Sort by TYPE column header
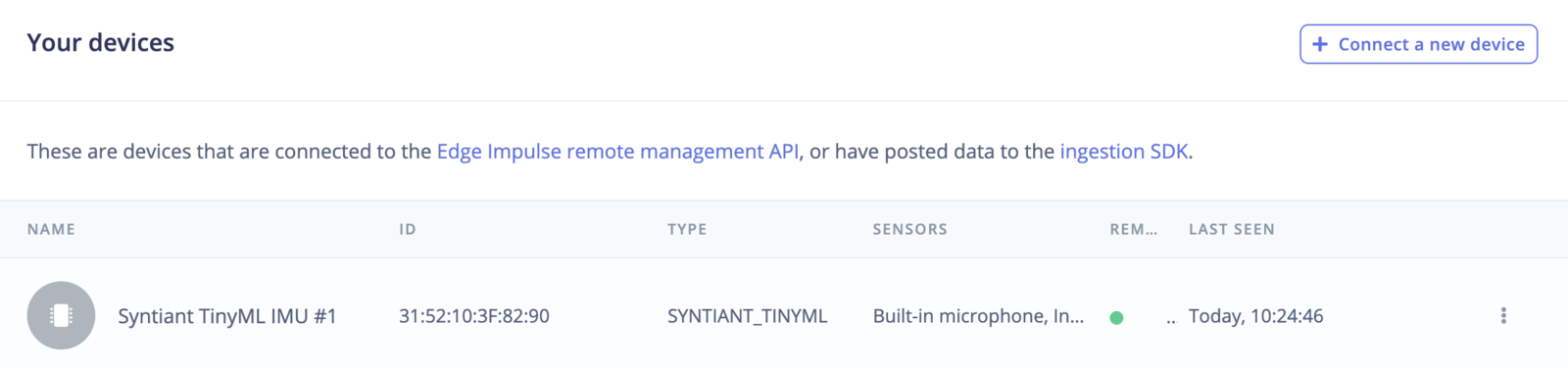 (x=687, y=229)
